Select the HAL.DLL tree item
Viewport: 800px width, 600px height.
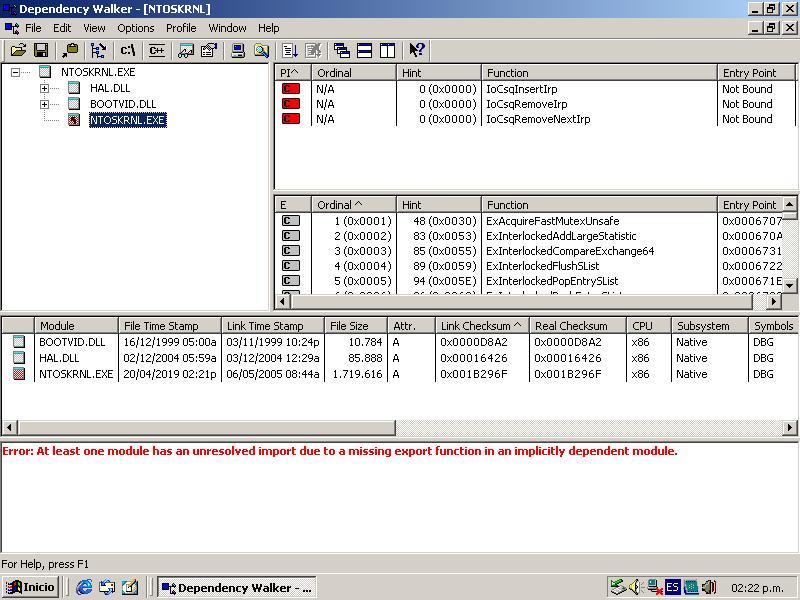pos(110,88)
